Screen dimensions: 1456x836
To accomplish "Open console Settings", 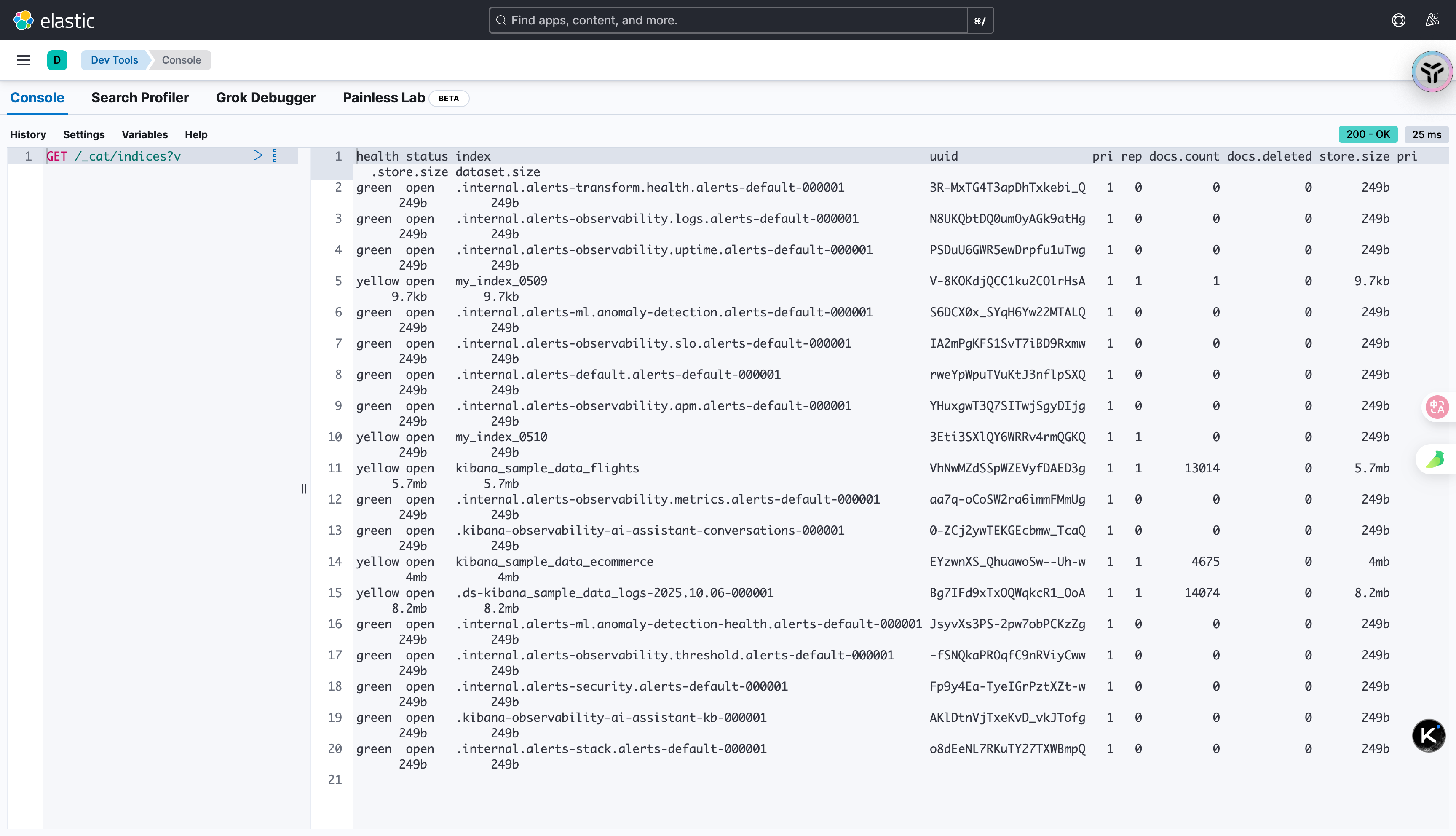I will pos(84,134).
